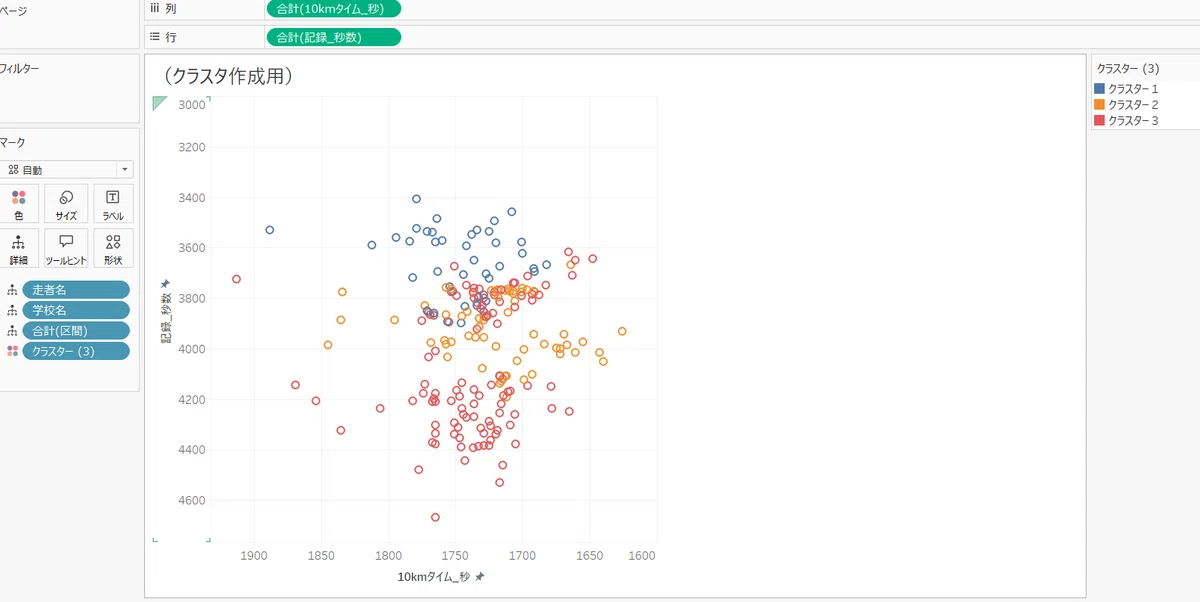Viewport: 1200px width, 602px height.
Task: Open the ラベル (Label) marks card
Action: click(113, 203)
